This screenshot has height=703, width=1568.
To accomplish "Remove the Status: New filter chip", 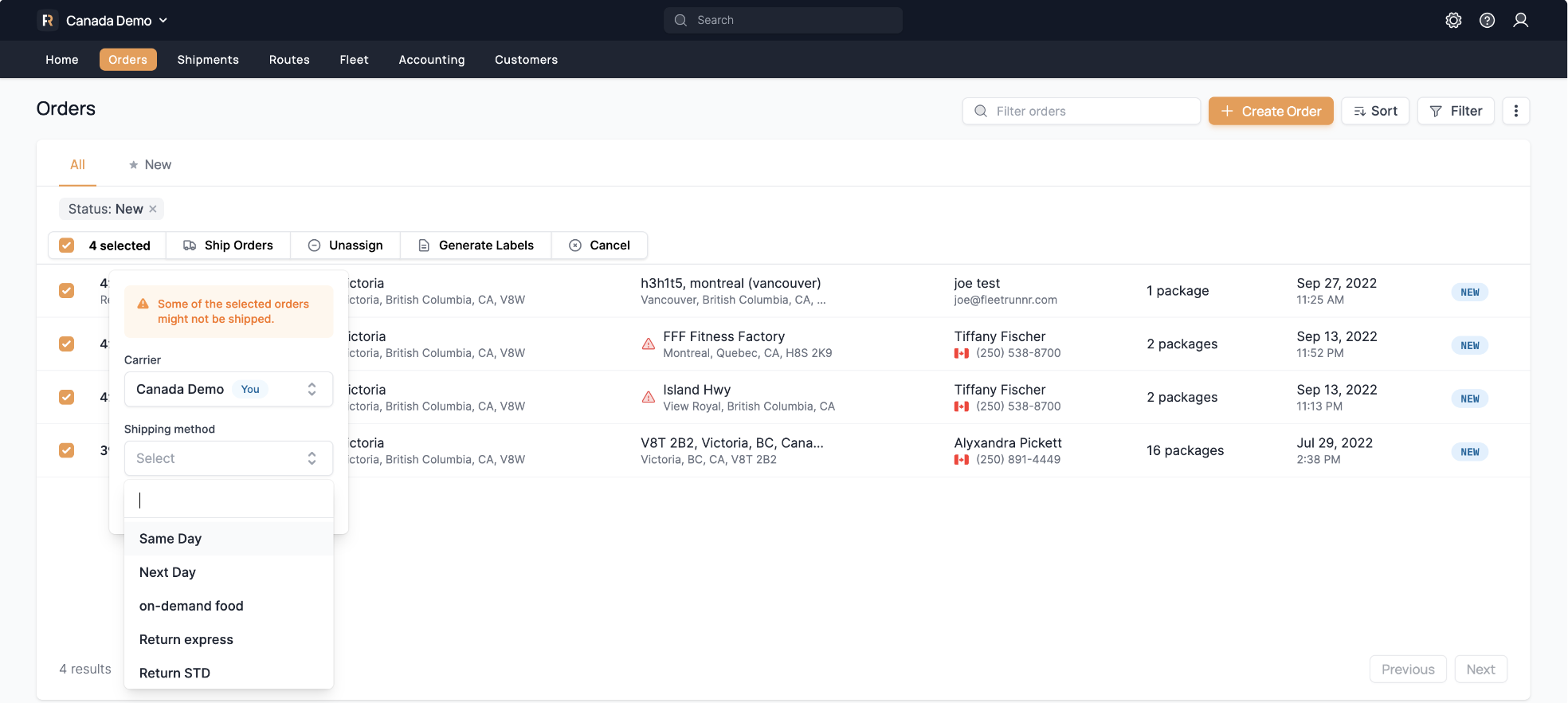I will [153, 209].
